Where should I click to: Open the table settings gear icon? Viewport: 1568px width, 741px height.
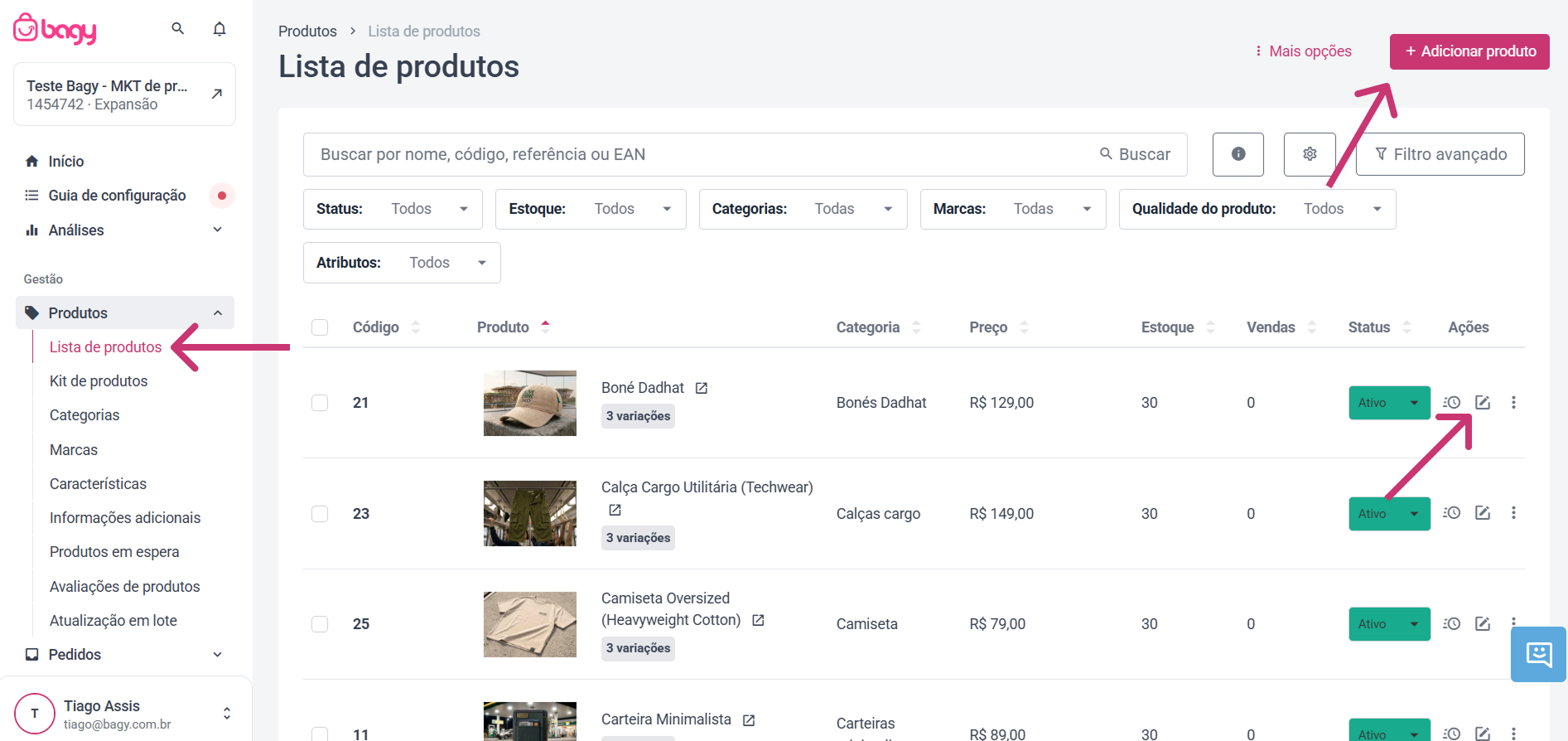click(1310, 154)
